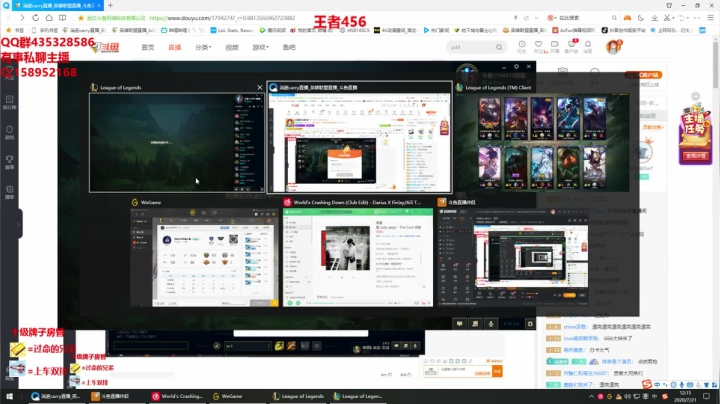
Task: Switch to World's Crashing music player on taskbar
Action: [177, 396]
